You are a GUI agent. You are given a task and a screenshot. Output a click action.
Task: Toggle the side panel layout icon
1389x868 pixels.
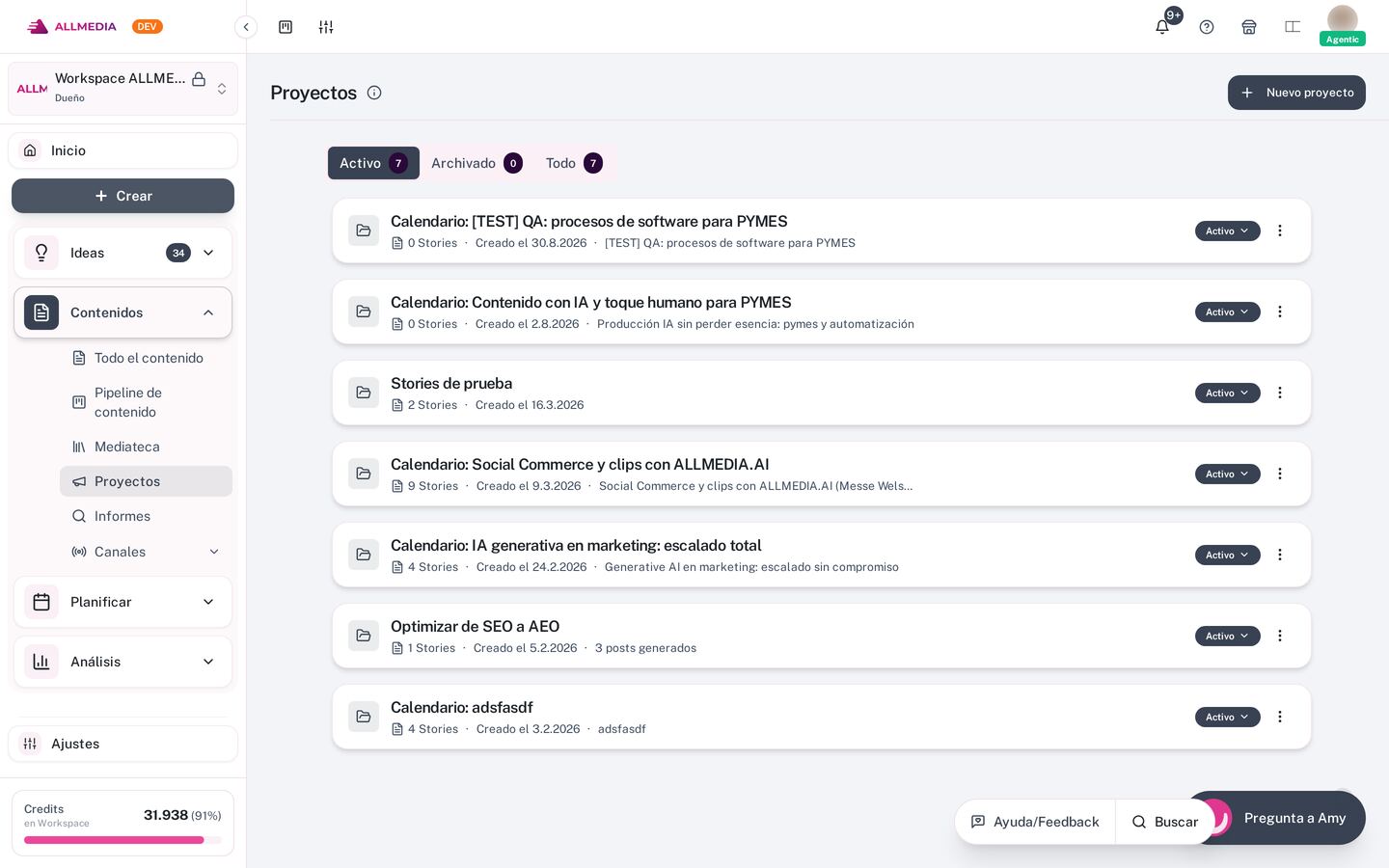[x=1293, y=27]
